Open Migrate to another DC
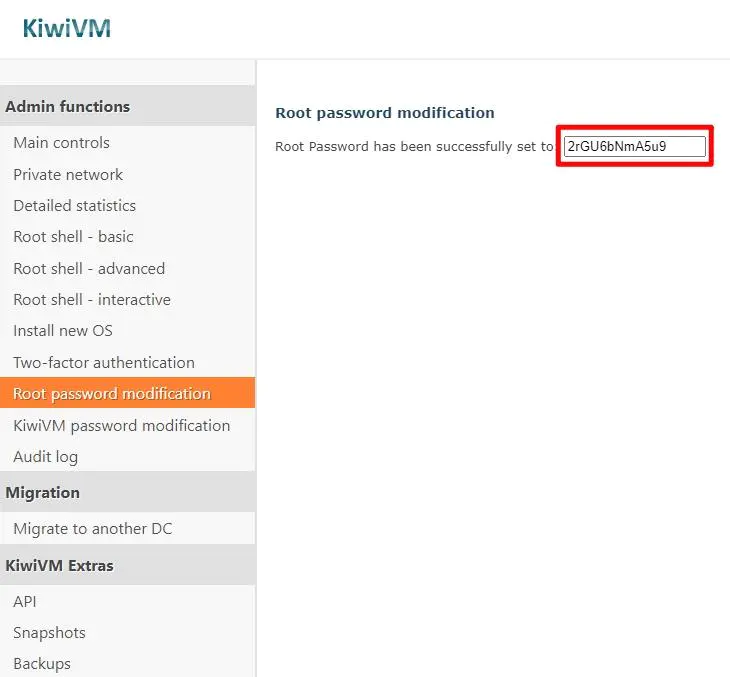 pyautogui.click(x=93, y=529)
